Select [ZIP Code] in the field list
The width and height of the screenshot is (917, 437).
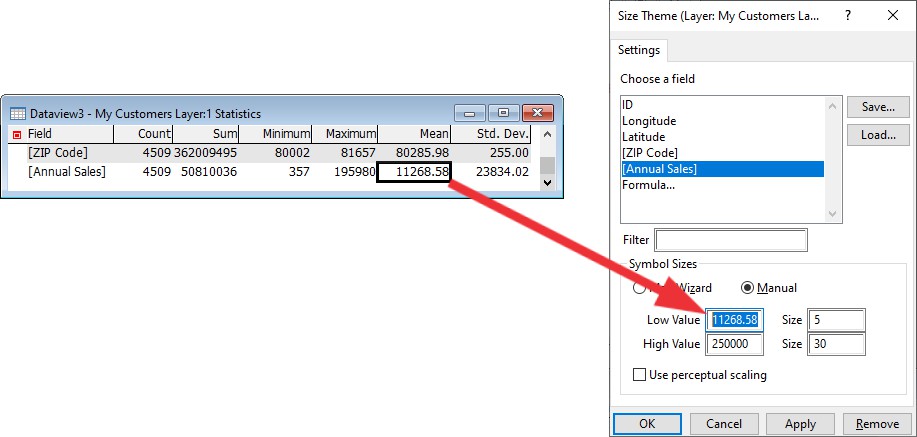point(649,153)
